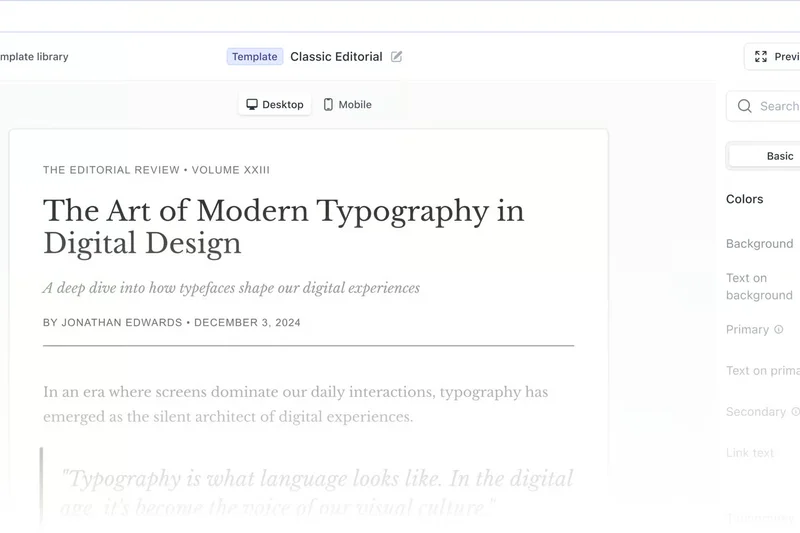Switch to the Mobile view
This screenshot has width=800, height=533.
pos(347,105)
